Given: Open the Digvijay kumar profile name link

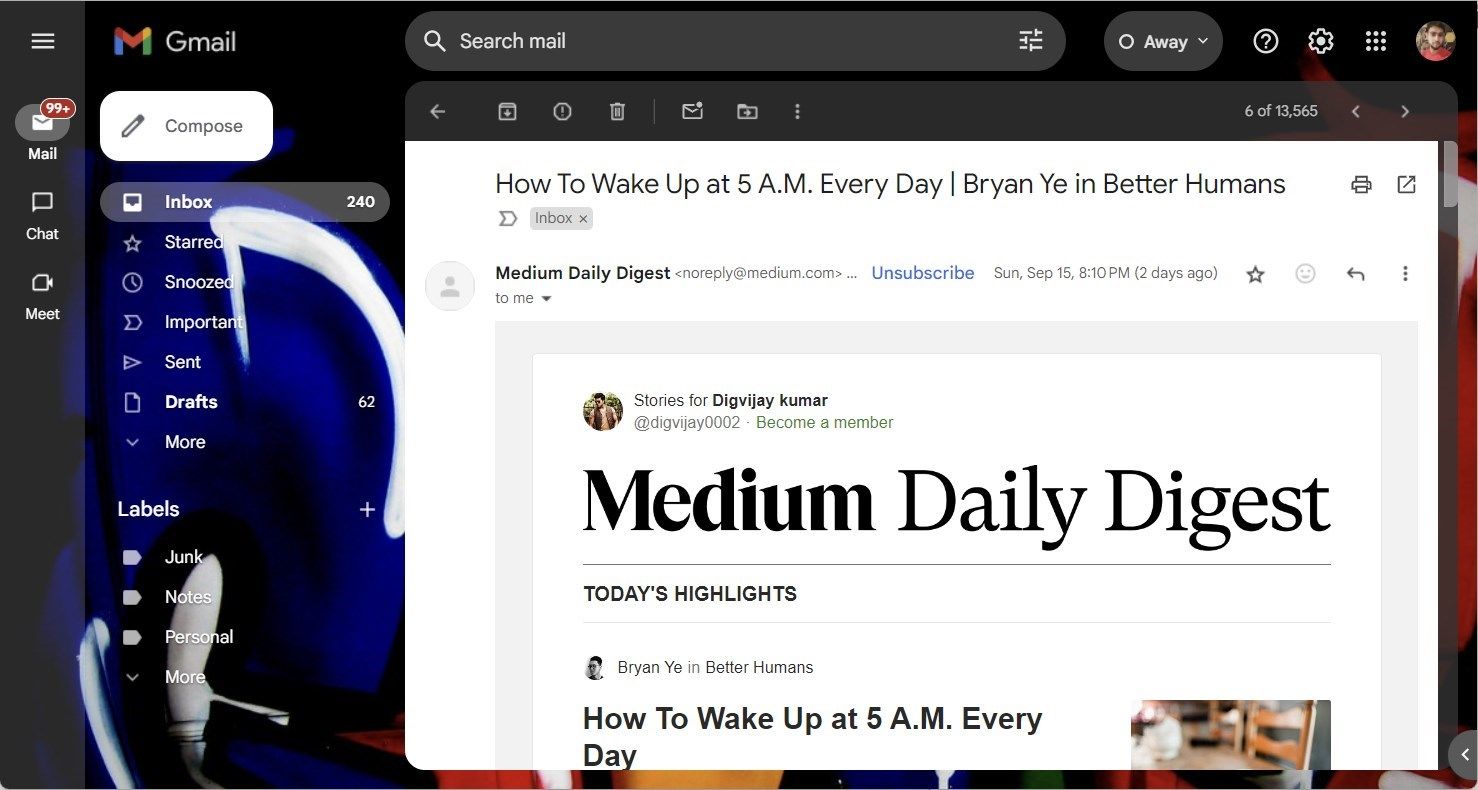Looking at the screenshot, I should click(x=770, y=401).
